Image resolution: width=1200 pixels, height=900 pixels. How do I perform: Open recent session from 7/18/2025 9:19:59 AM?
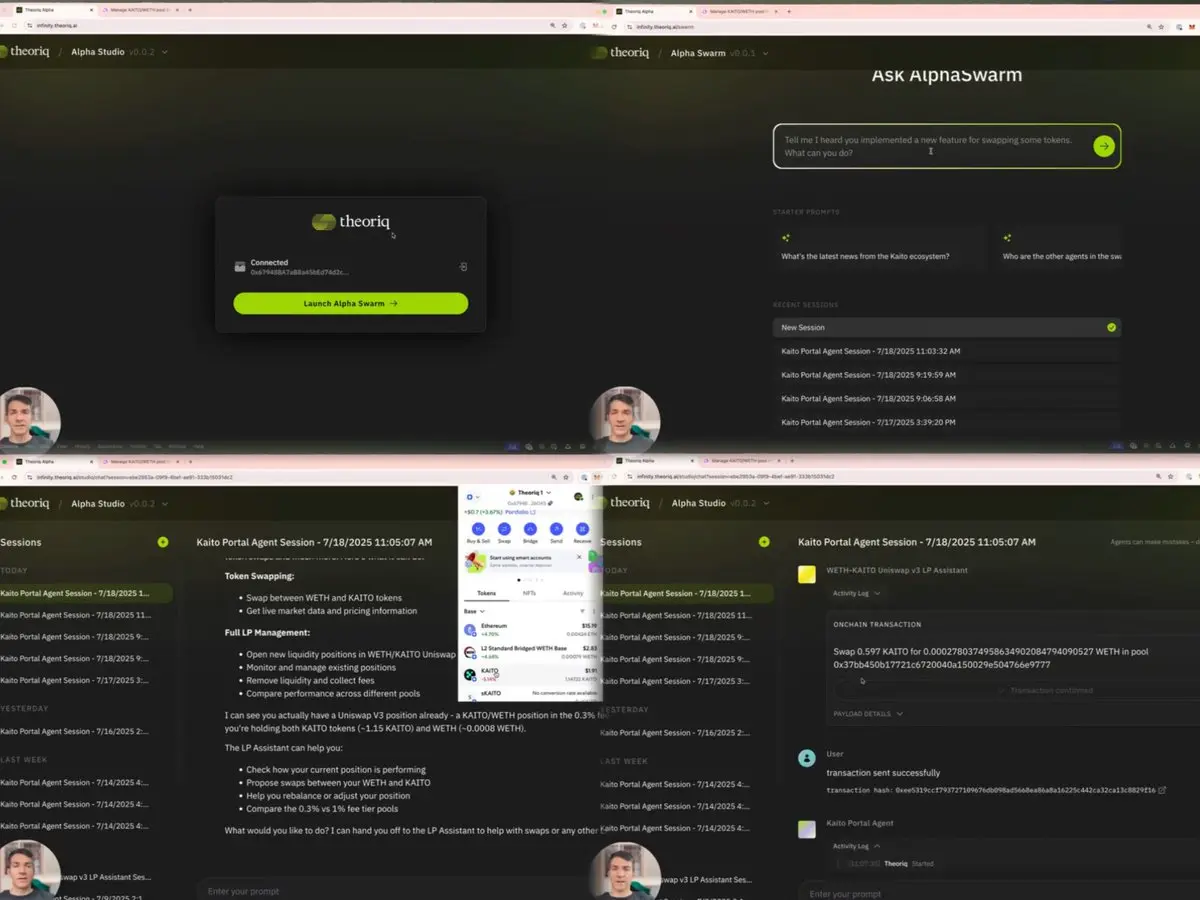point(947,375)
